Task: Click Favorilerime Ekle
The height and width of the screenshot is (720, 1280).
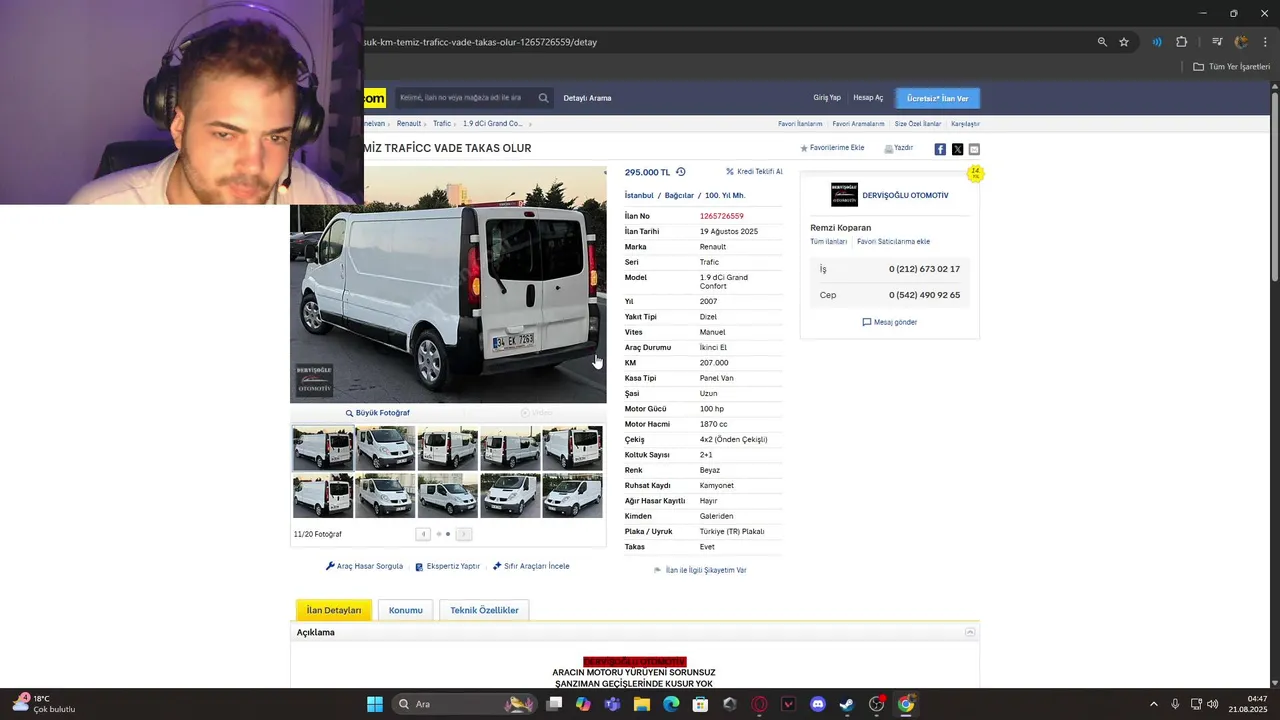Action: click(x=832, y=148)
